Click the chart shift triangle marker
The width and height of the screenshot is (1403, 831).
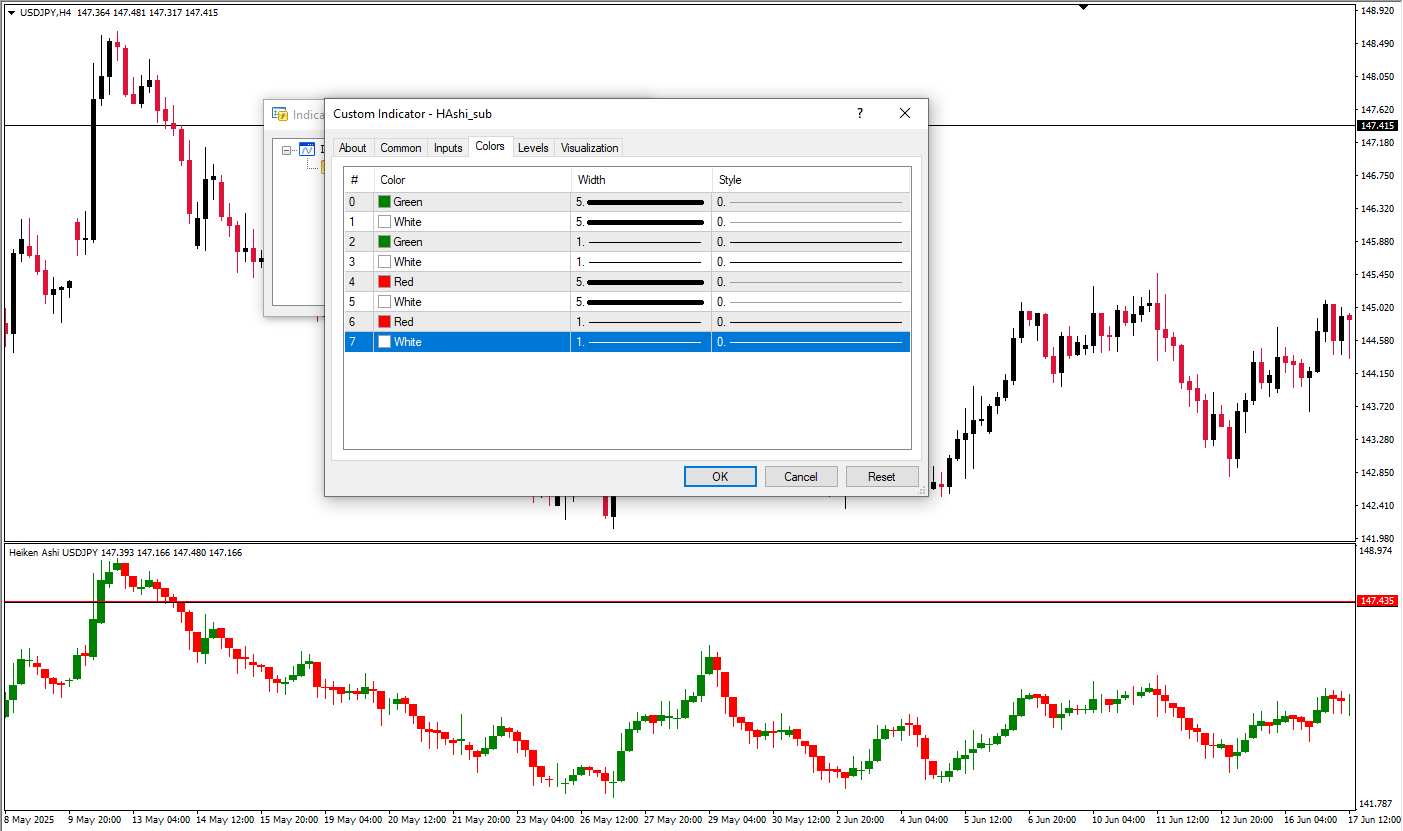pyautogui.click(x=1082, y=7)
